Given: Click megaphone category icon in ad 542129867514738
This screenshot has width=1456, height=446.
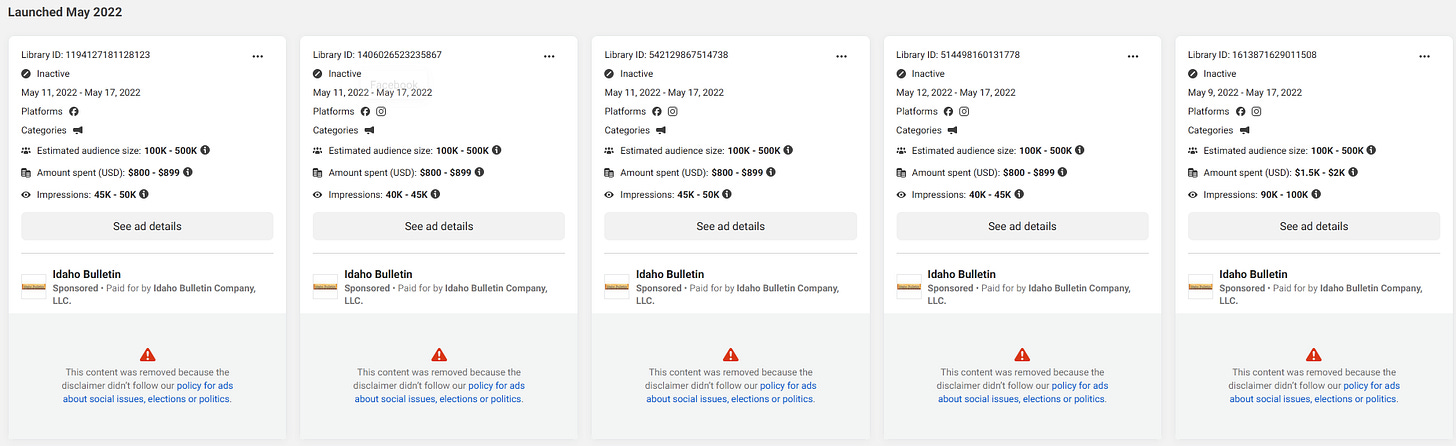Looking at the screenshot, I should click(x=661, y=130).
